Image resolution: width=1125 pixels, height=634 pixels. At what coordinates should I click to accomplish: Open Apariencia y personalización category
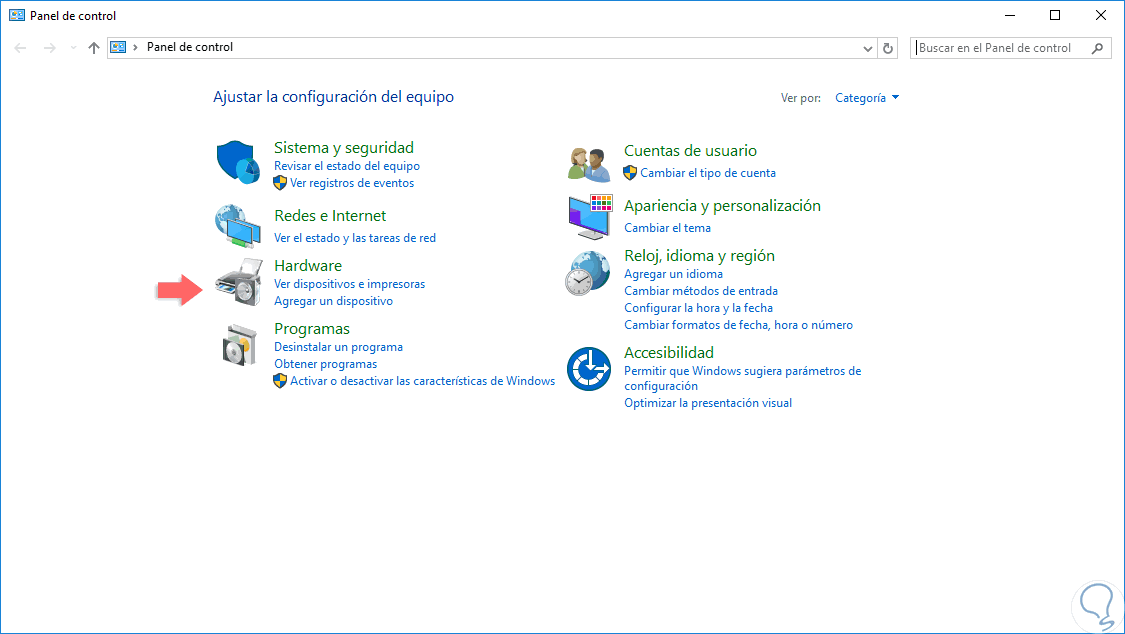722,206
